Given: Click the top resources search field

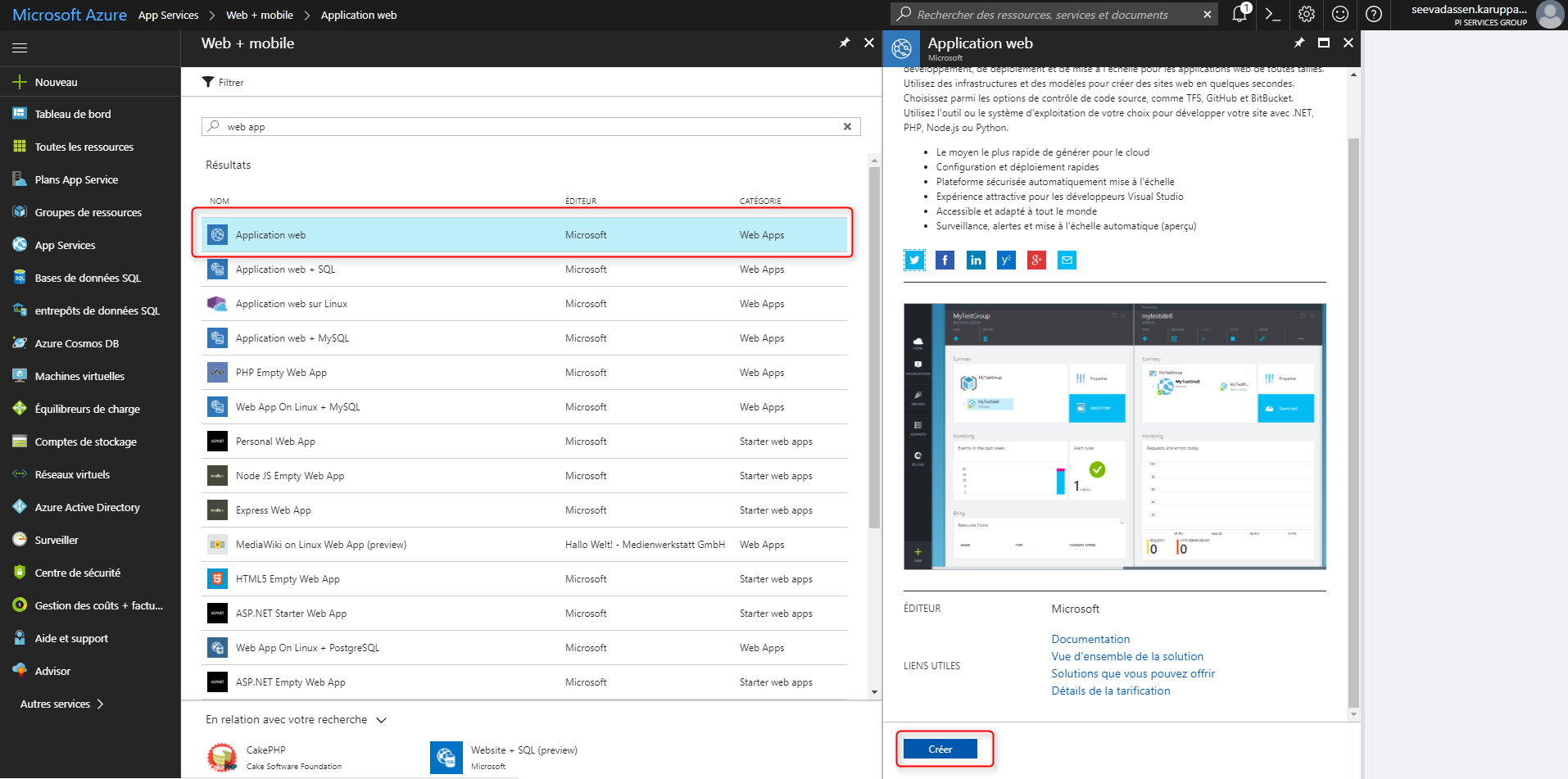Looking at the screenshot, I should pos(1053,14).
